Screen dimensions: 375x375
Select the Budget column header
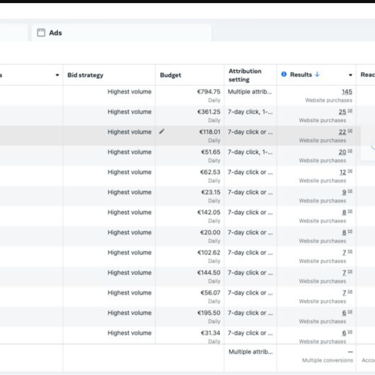pos(170,75)
